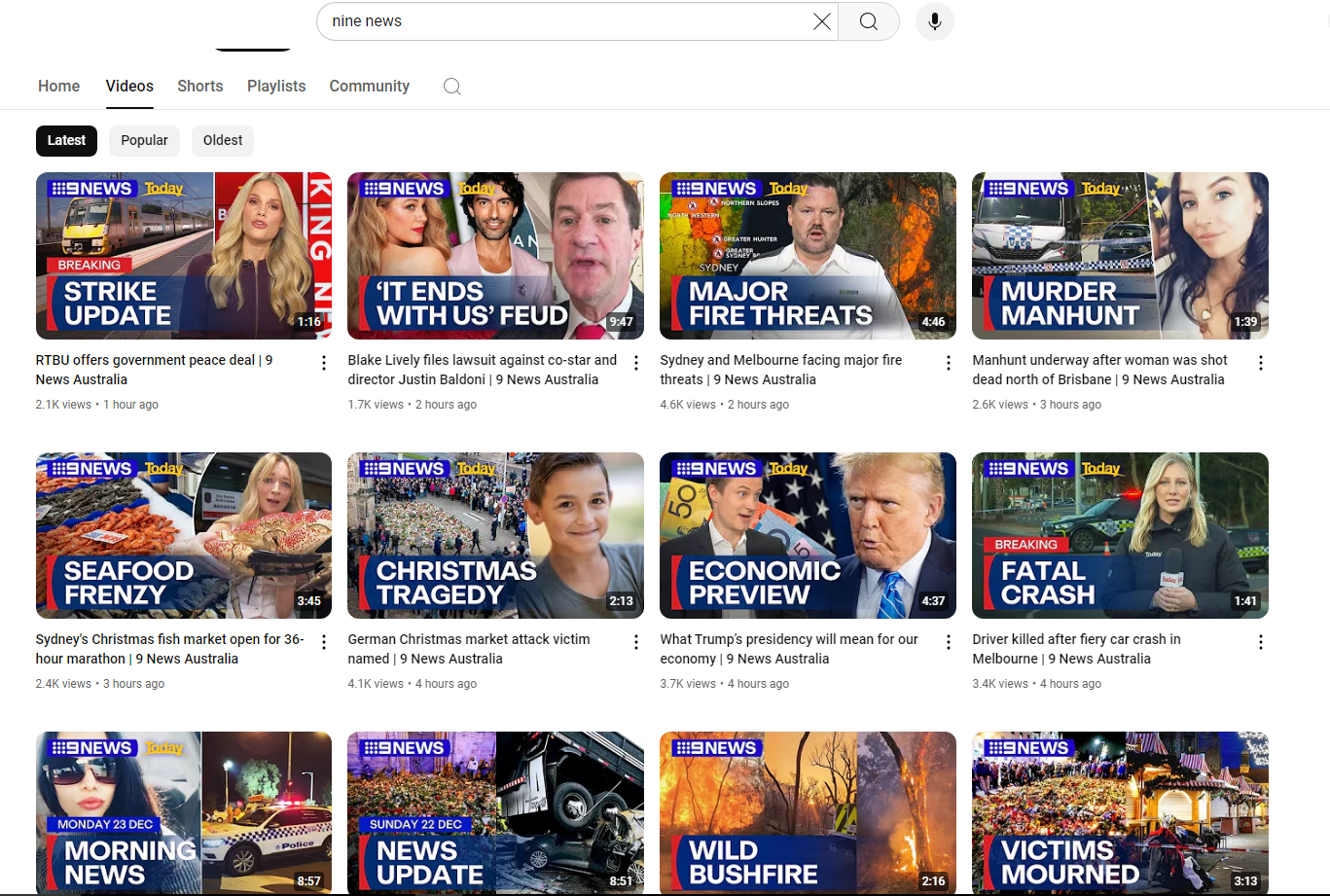Open the channel search magnifier beside Community

[x=451, y=87]
